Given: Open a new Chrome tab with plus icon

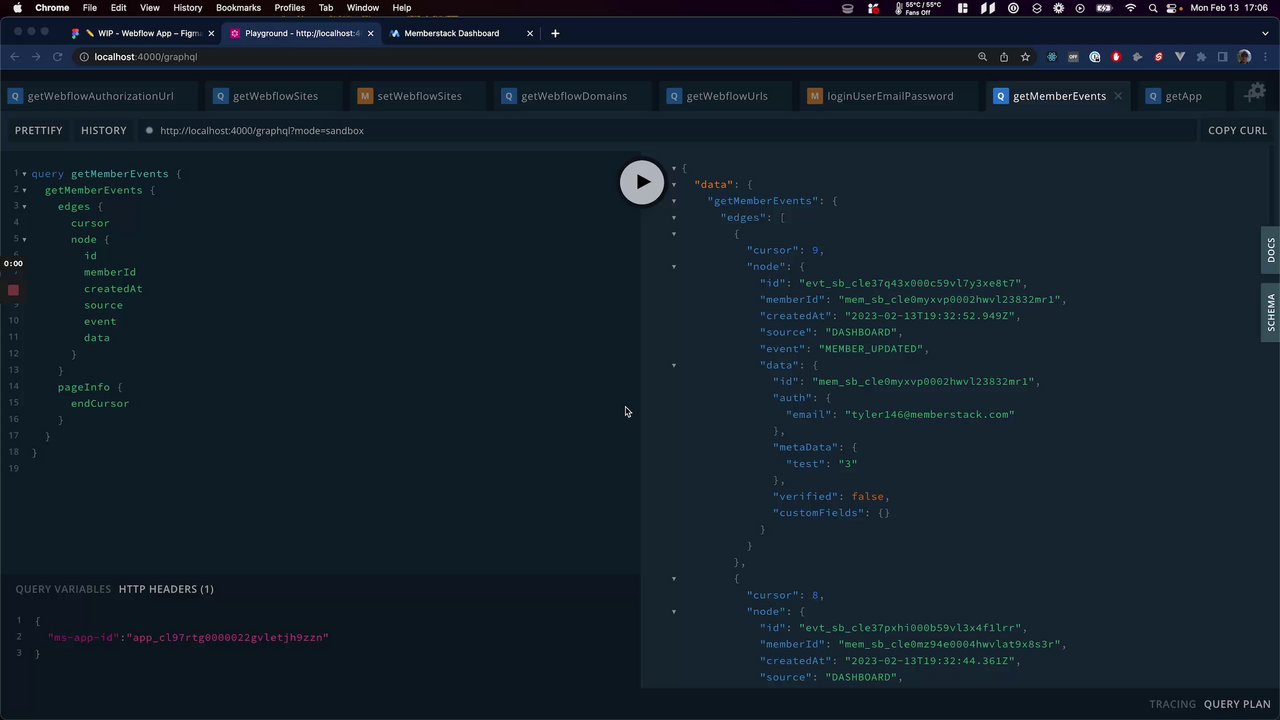Looking at the screenshot, I should pyautogui.click(x=555, y=33).
